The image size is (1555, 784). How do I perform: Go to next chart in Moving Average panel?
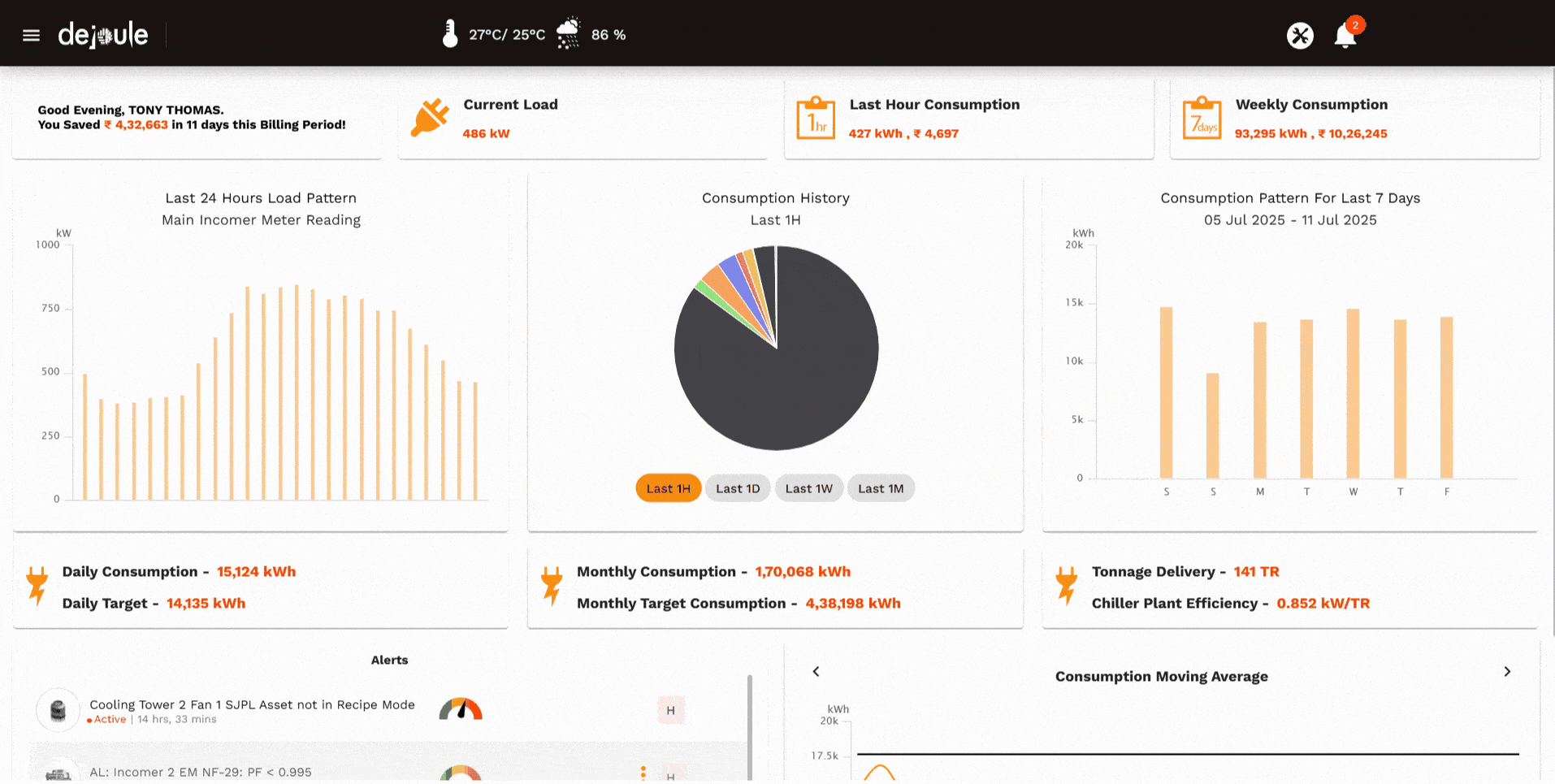1507,672
